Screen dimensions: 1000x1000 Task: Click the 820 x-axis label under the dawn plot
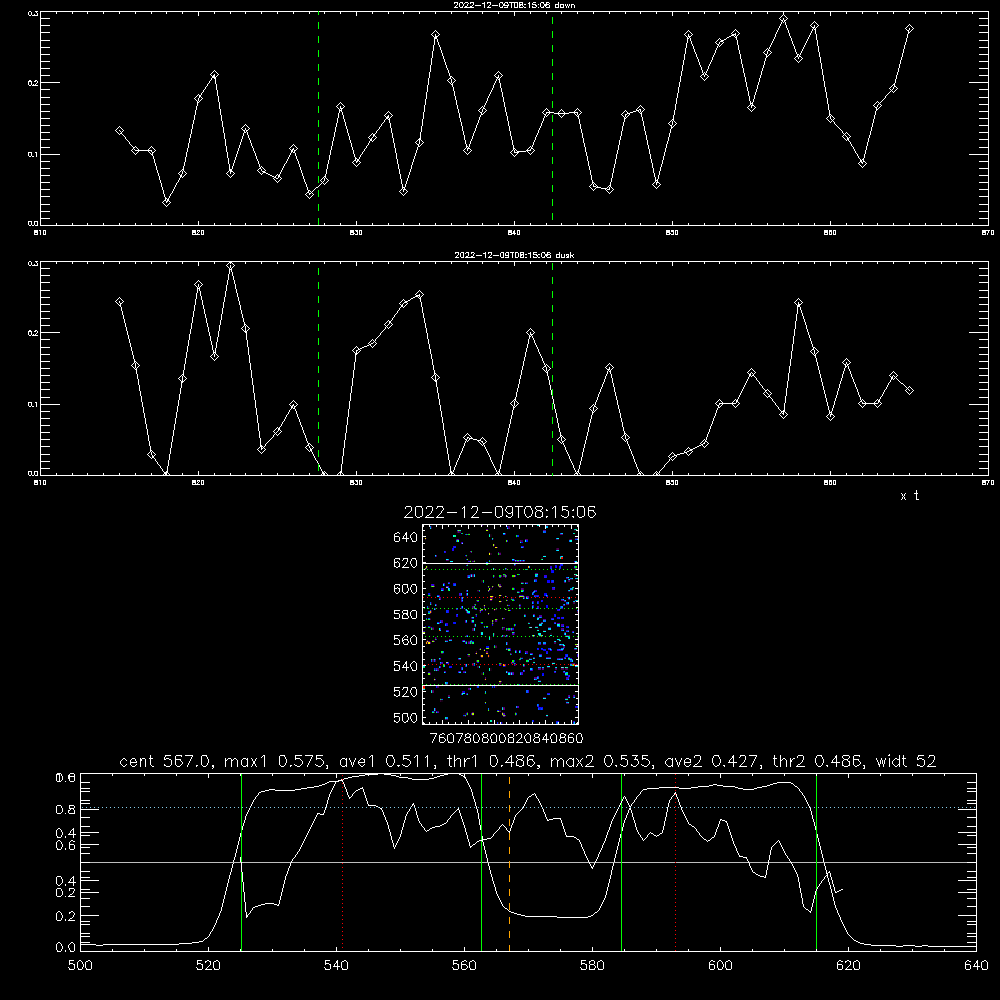tap(198, 233)
